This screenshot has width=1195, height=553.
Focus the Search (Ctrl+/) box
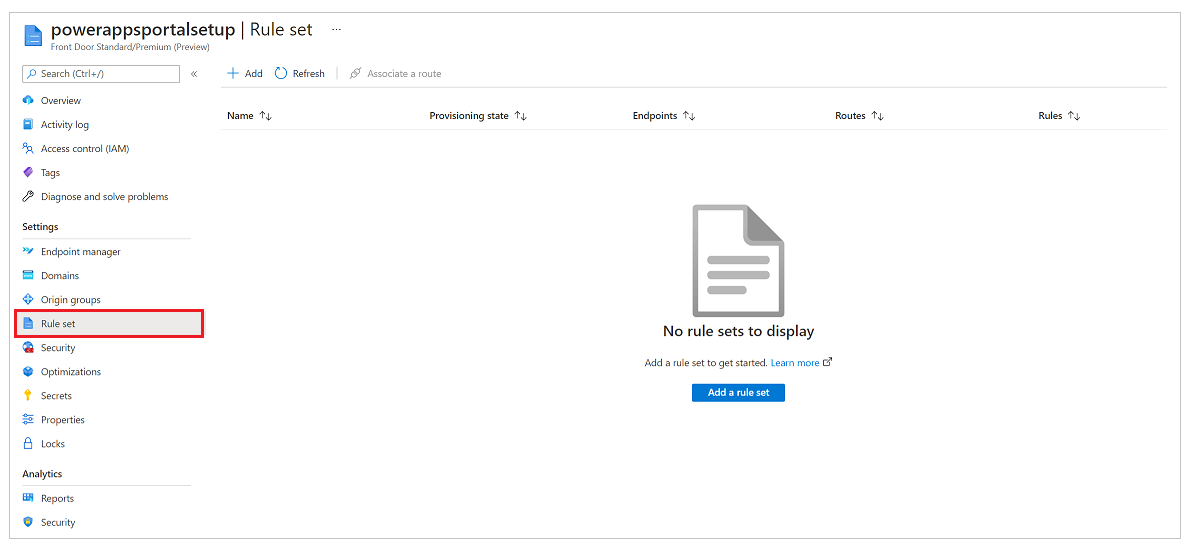101,74
